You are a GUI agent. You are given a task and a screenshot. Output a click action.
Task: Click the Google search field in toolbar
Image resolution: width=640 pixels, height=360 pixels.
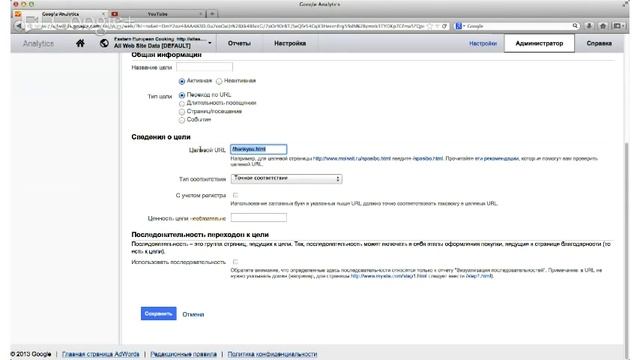(518, 26)
